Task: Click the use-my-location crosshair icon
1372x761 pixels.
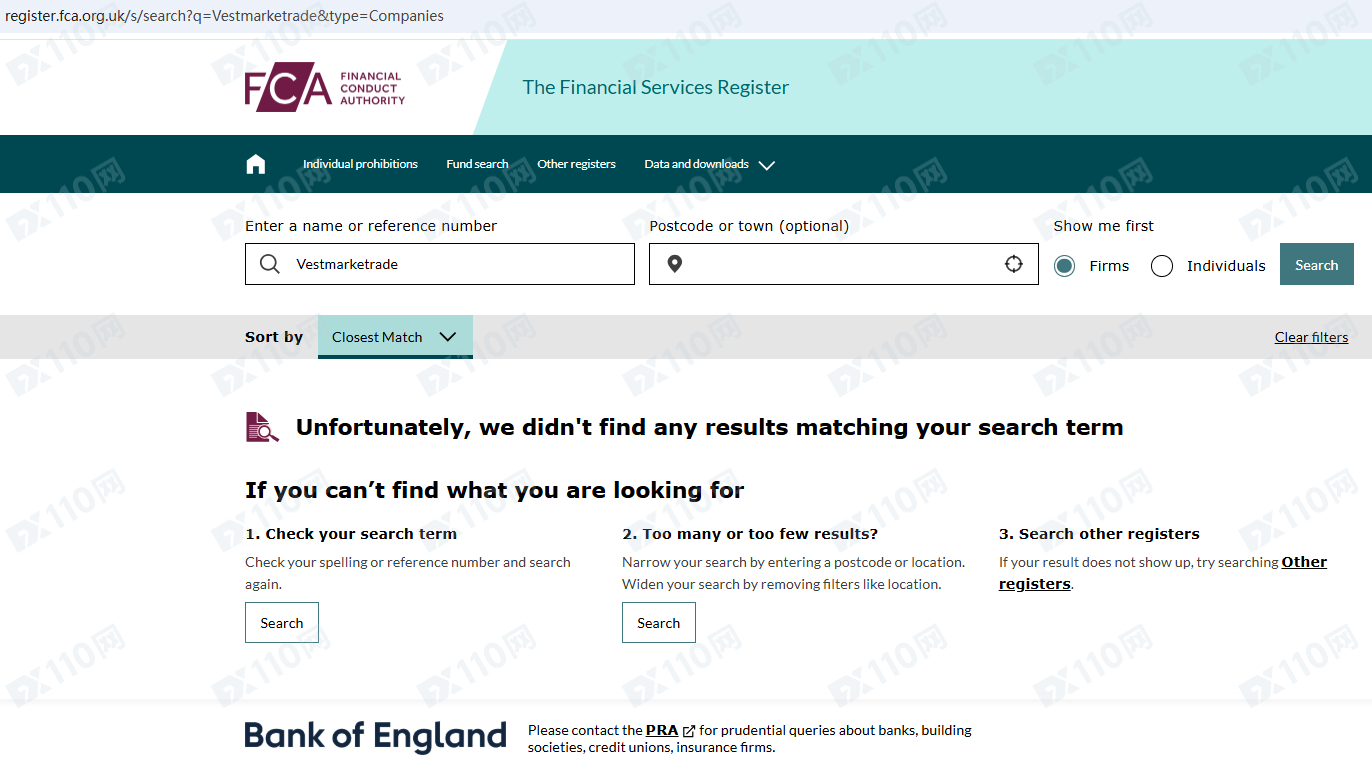Action: (1014, 264)
